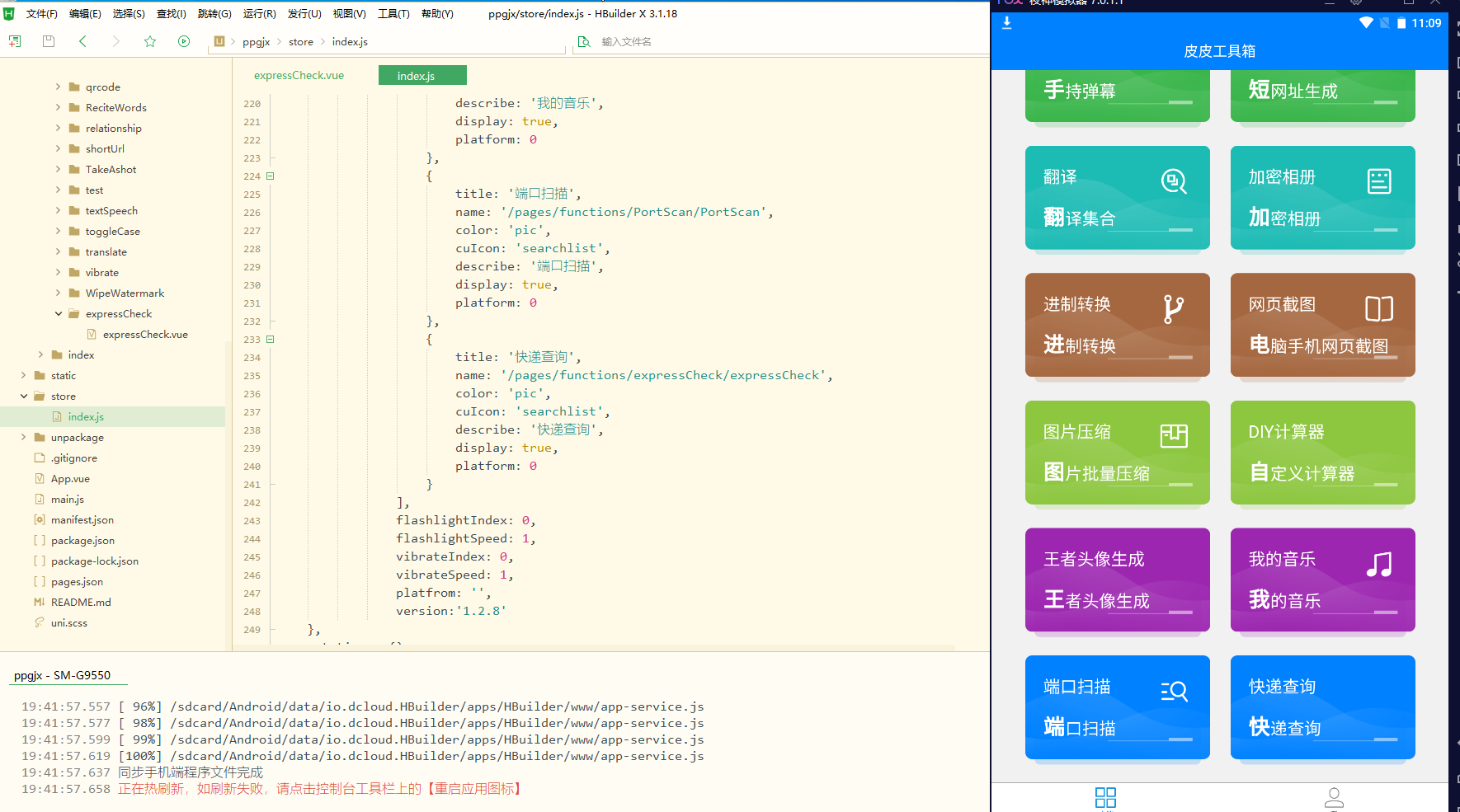Tap the 网页截图 book icon

coord(1379,308)
